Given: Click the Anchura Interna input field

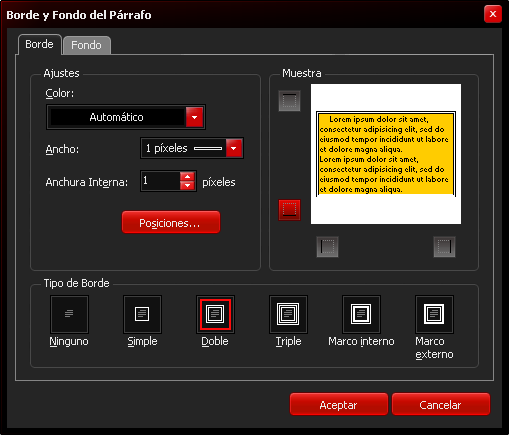Looking at the screenshot, I should [161, 181].
